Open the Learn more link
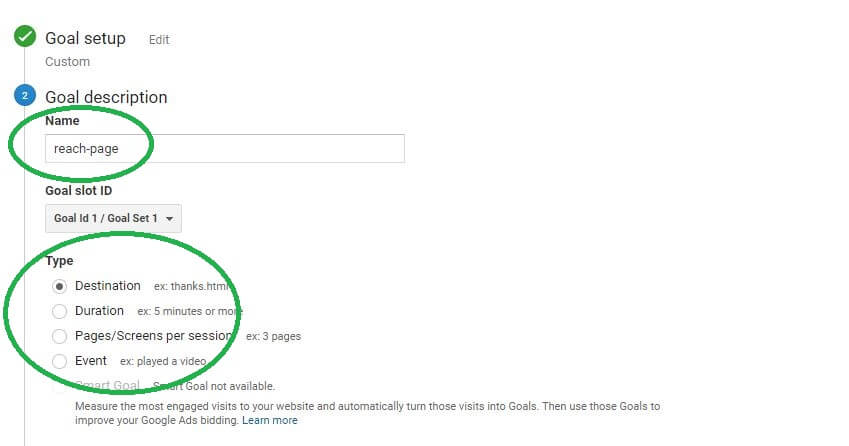Viewport: 849px width, 446px height. coord(270,421)
